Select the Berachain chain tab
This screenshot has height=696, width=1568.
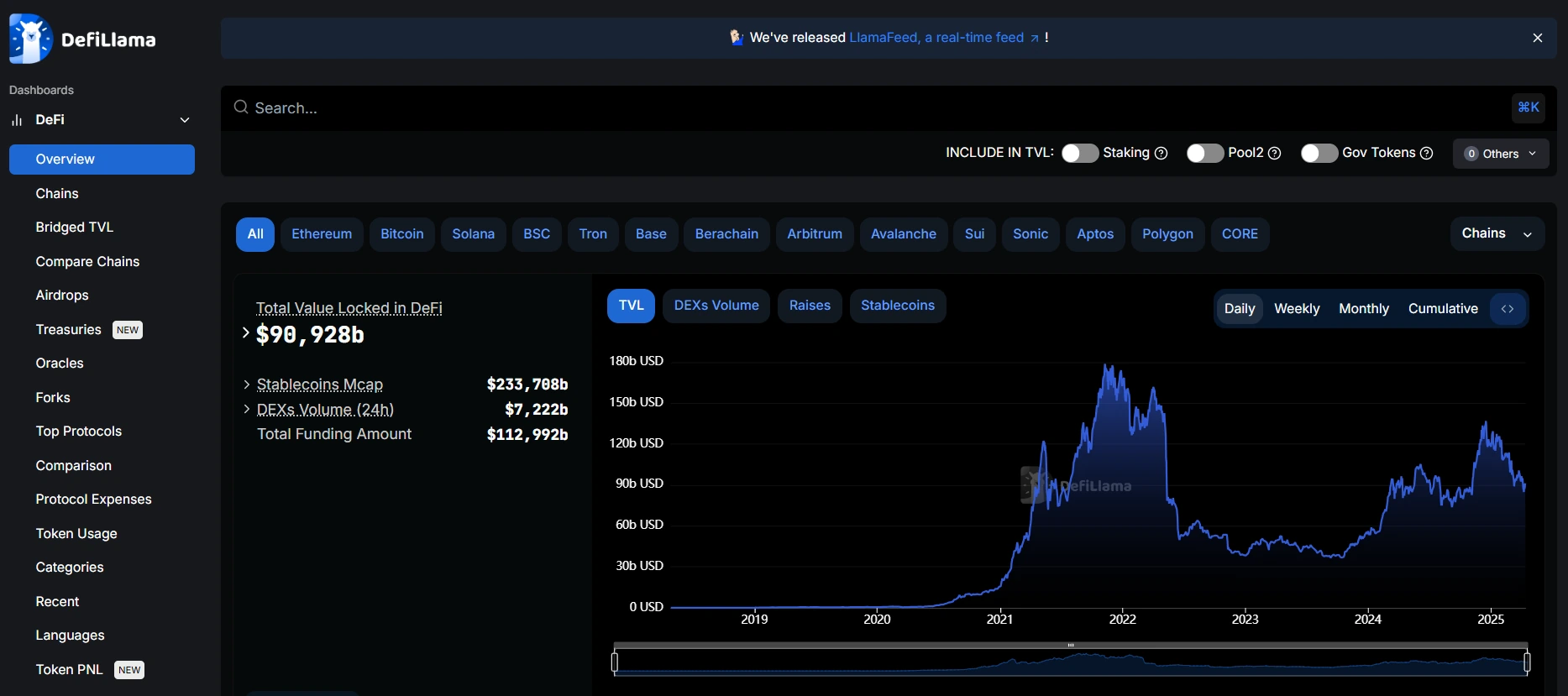(x=726, y=234)
